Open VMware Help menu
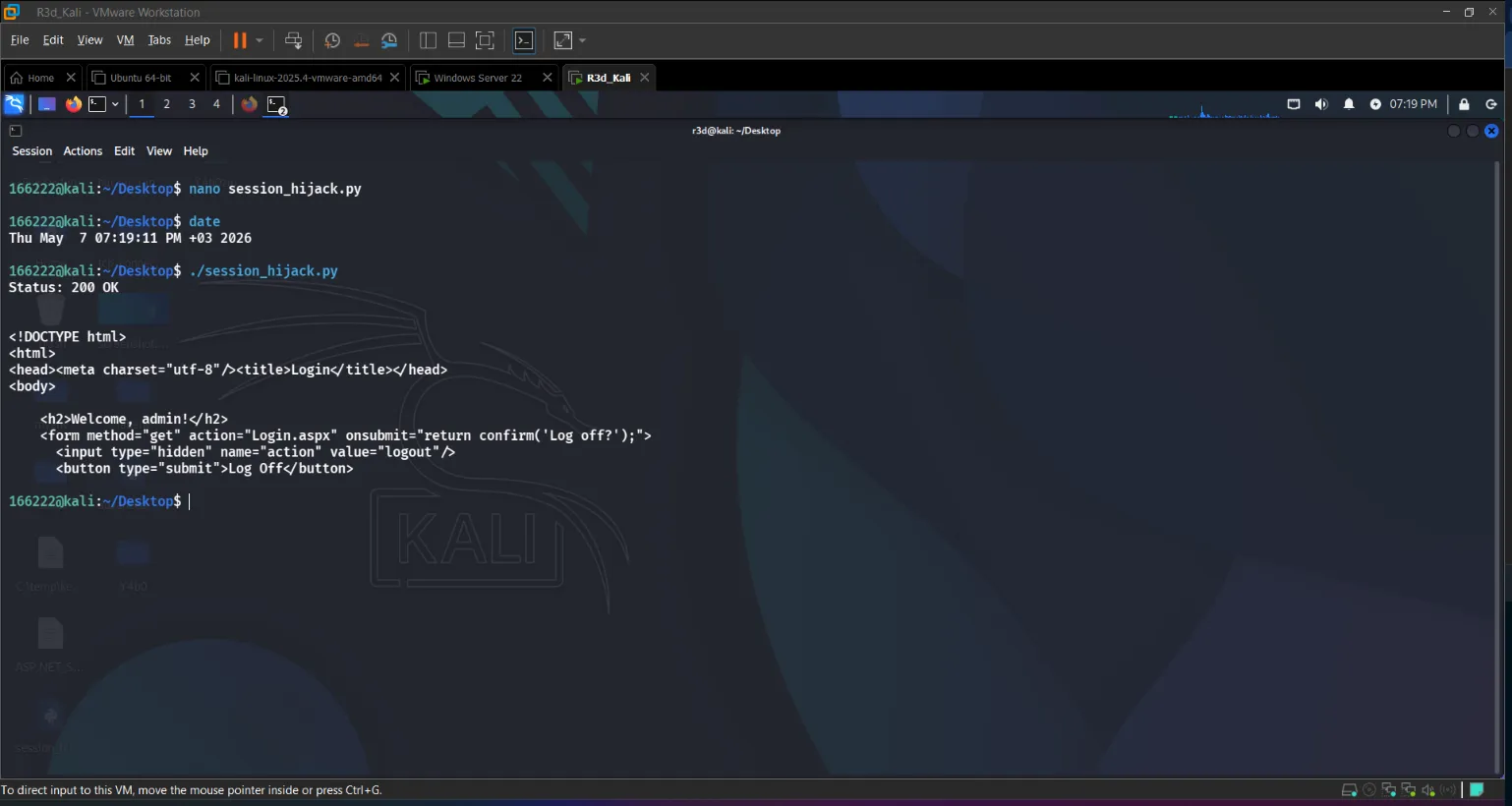This screenshot has height=806, width=1512. [198, 40]
